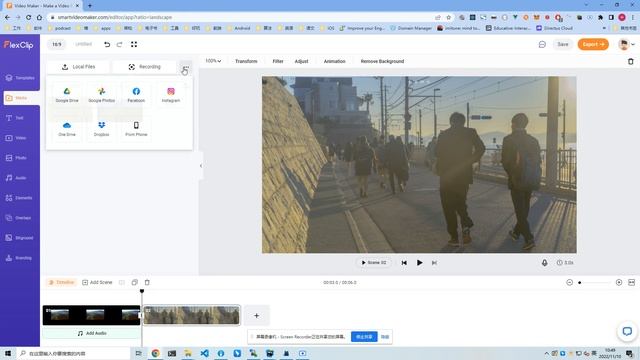Viewport: 640px width, 360px height.
Task: Zoom out the timeline with the minus icon
Action: (569, 282)
